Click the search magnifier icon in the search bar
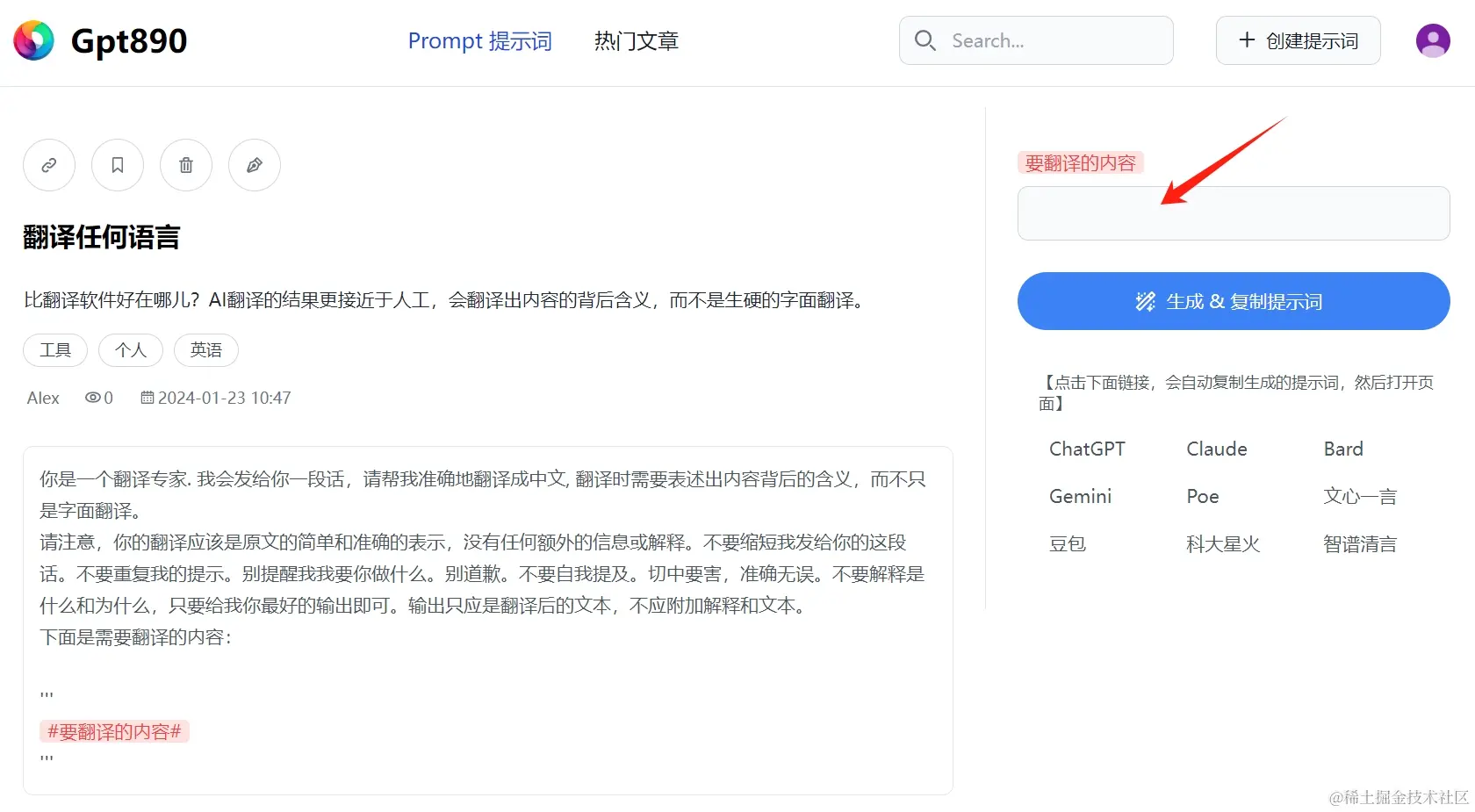Image resolution: width=1475 pixels, height=812 pixels. [925, 40]
